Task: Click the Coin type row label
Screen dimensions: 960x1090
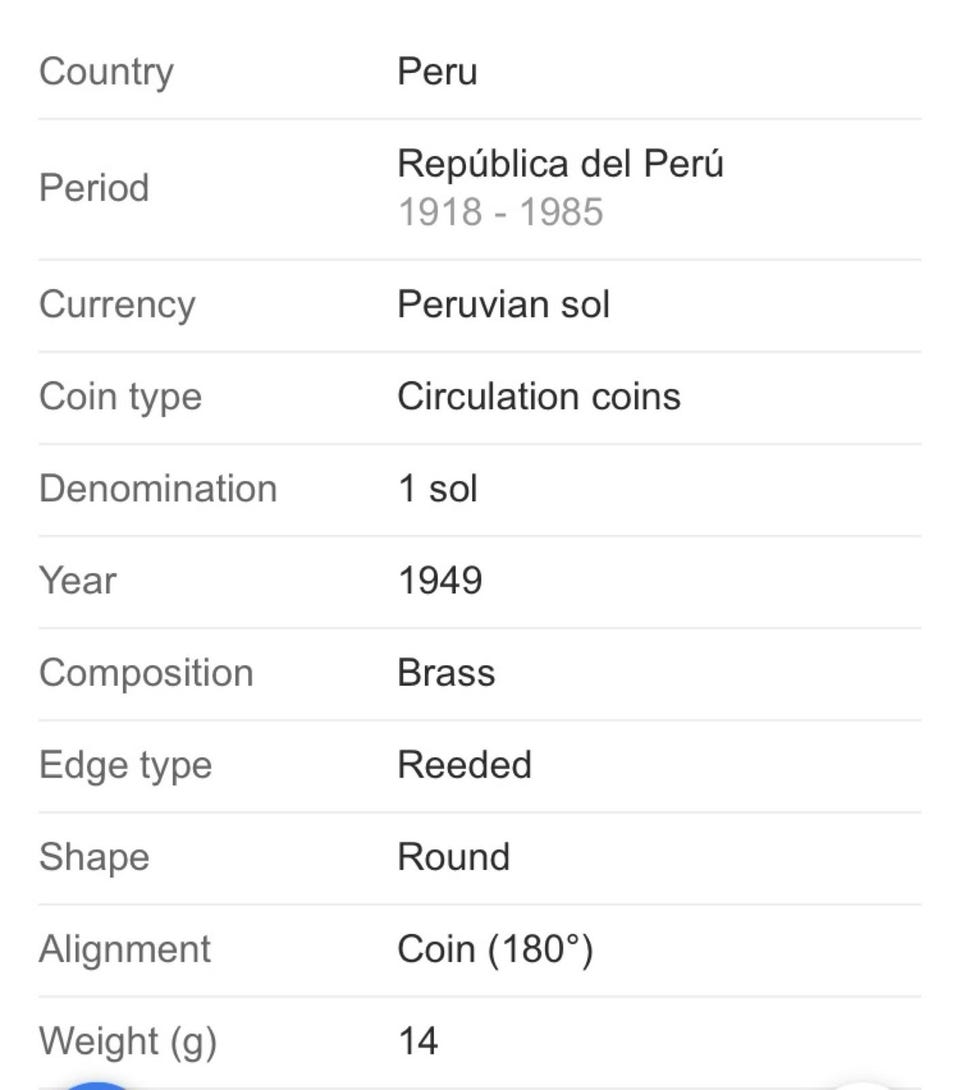Action: (120, 396)
